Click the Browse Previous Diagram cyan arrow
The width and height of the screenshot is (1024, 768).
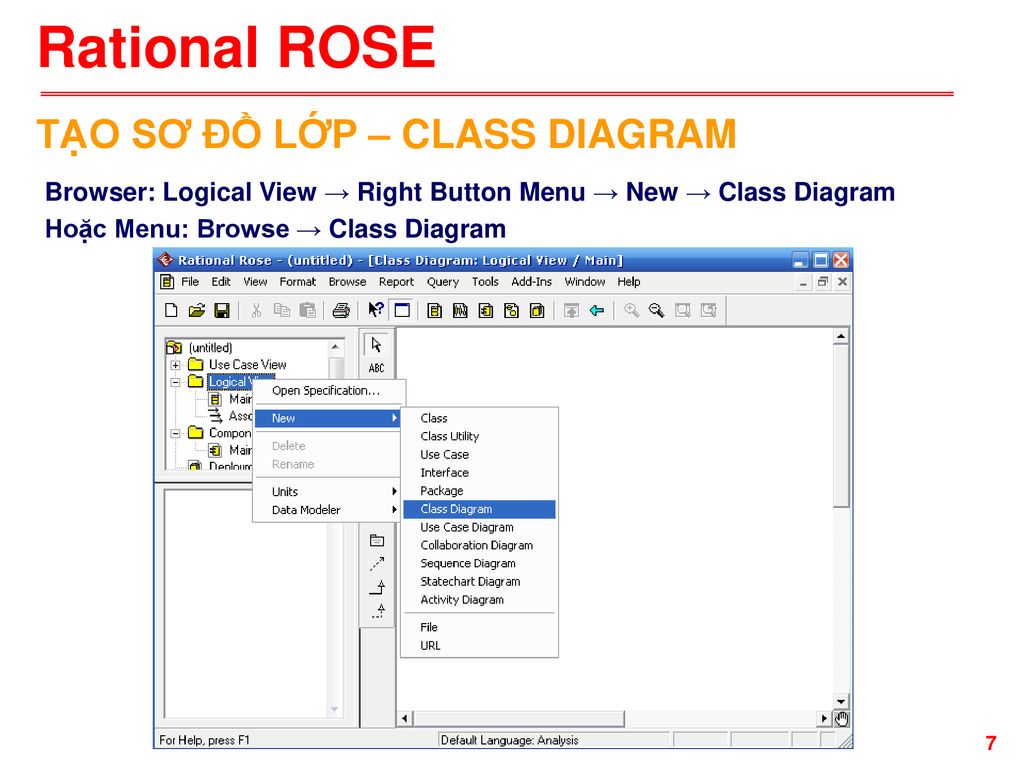click(x=597, y=311)
